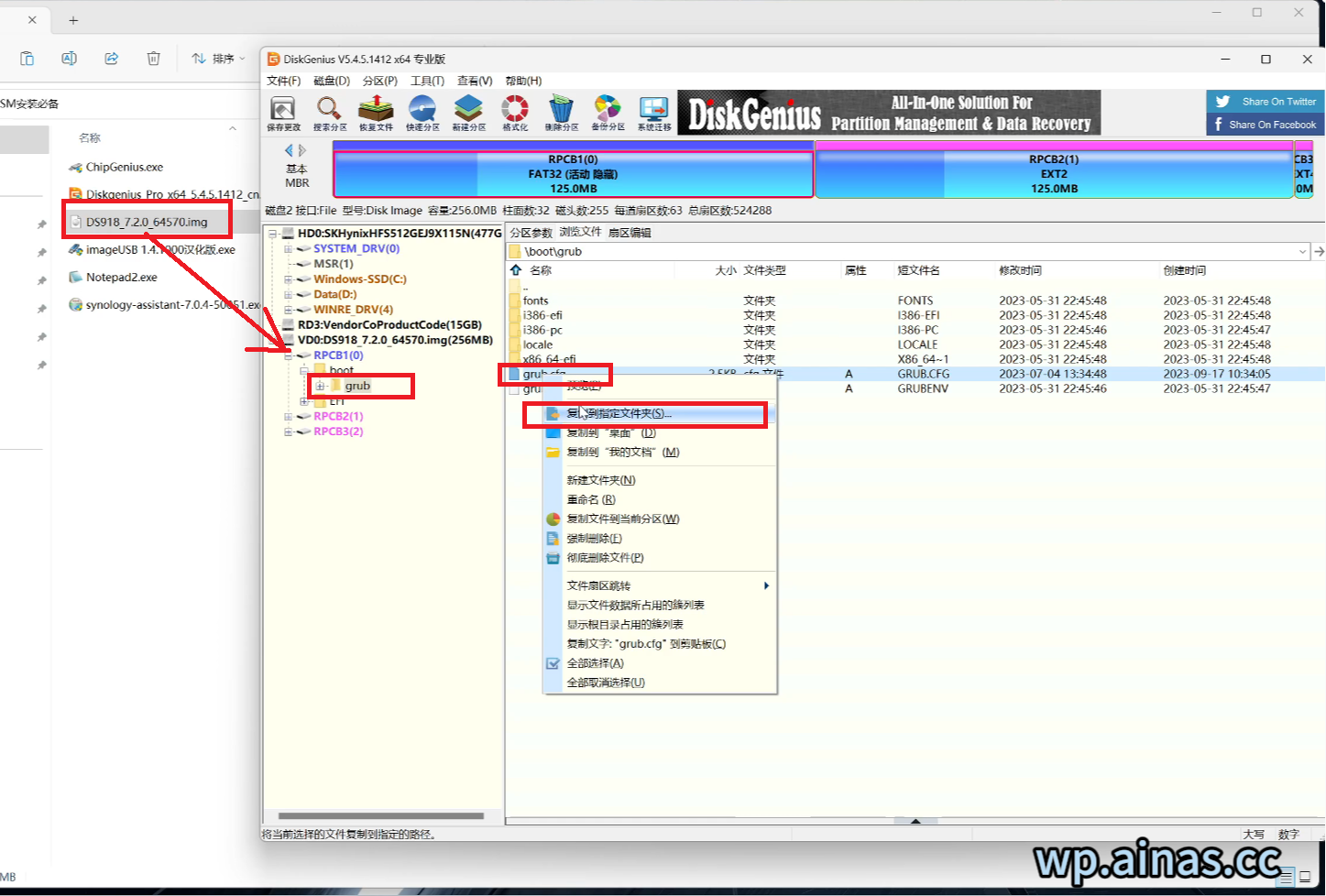Choose 复制到"我的文档"(M) menu entry

[x=660, y=452]
